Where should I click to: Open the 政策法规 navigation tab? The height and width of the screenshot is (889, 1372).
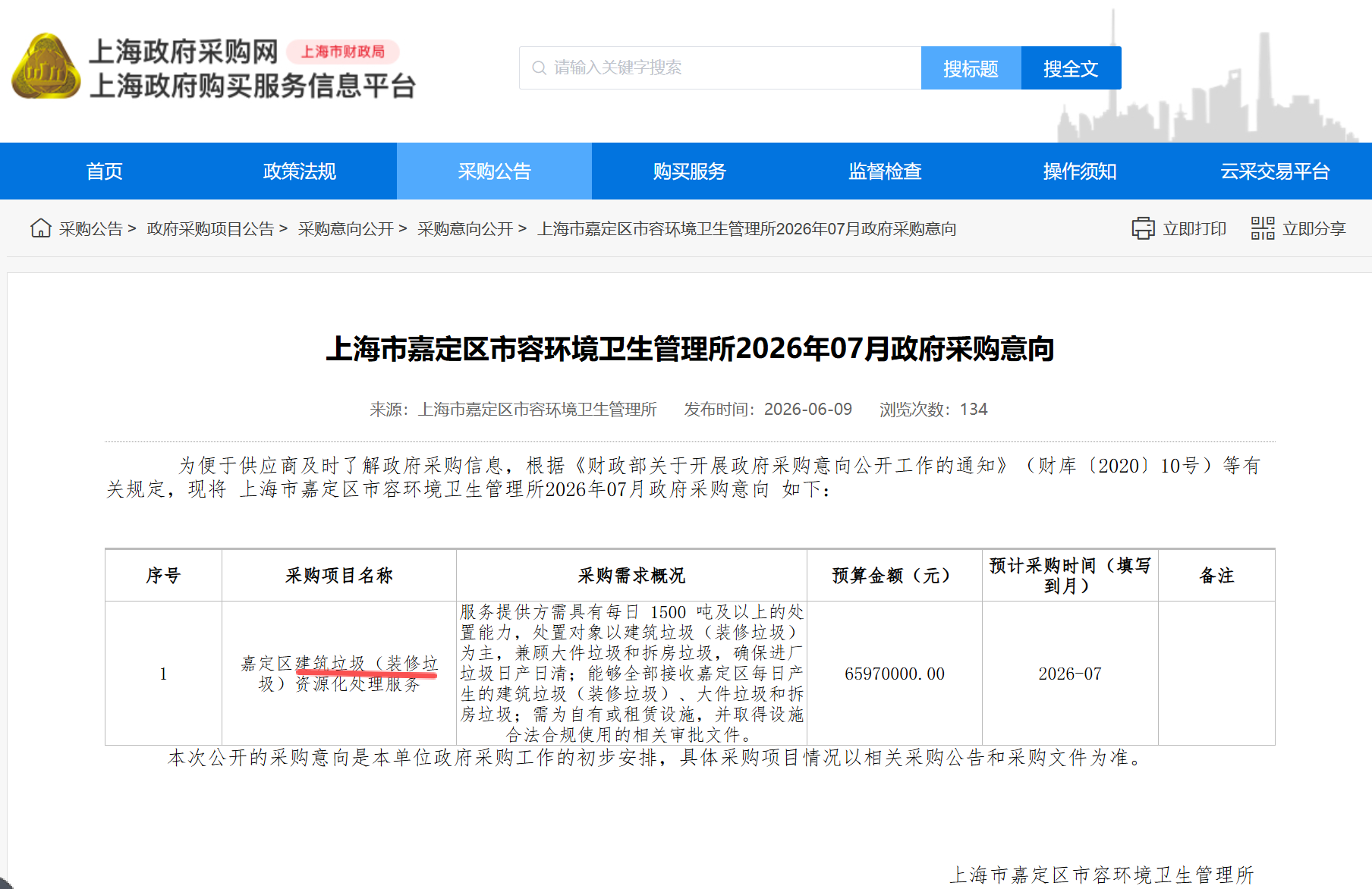point(299,171)
